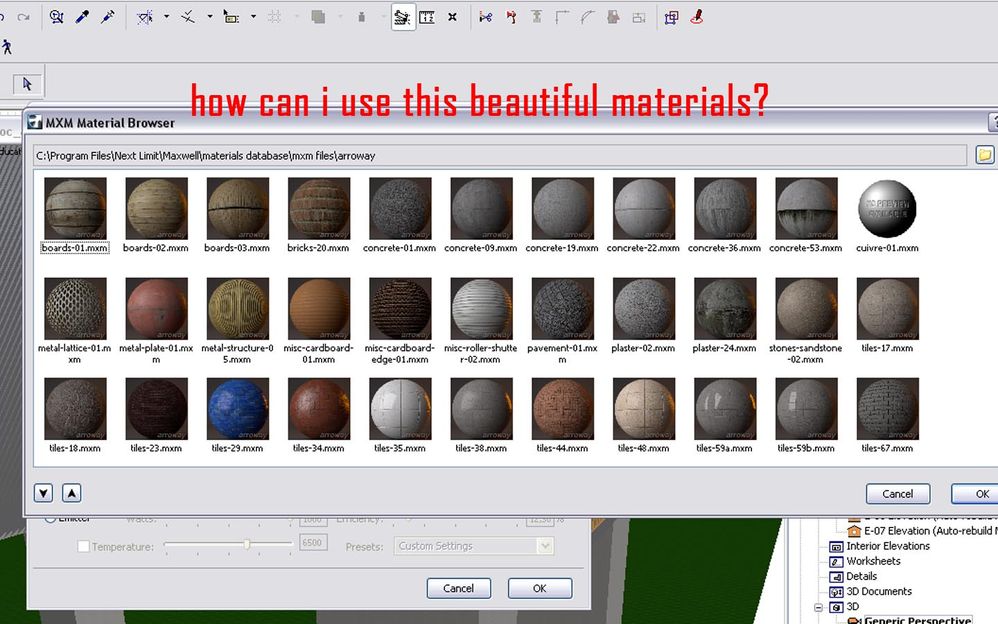Click the down arrow button in browser
The width and height of the screenshot is (998, 624).
pyautogui.click(x=43, y=492)
